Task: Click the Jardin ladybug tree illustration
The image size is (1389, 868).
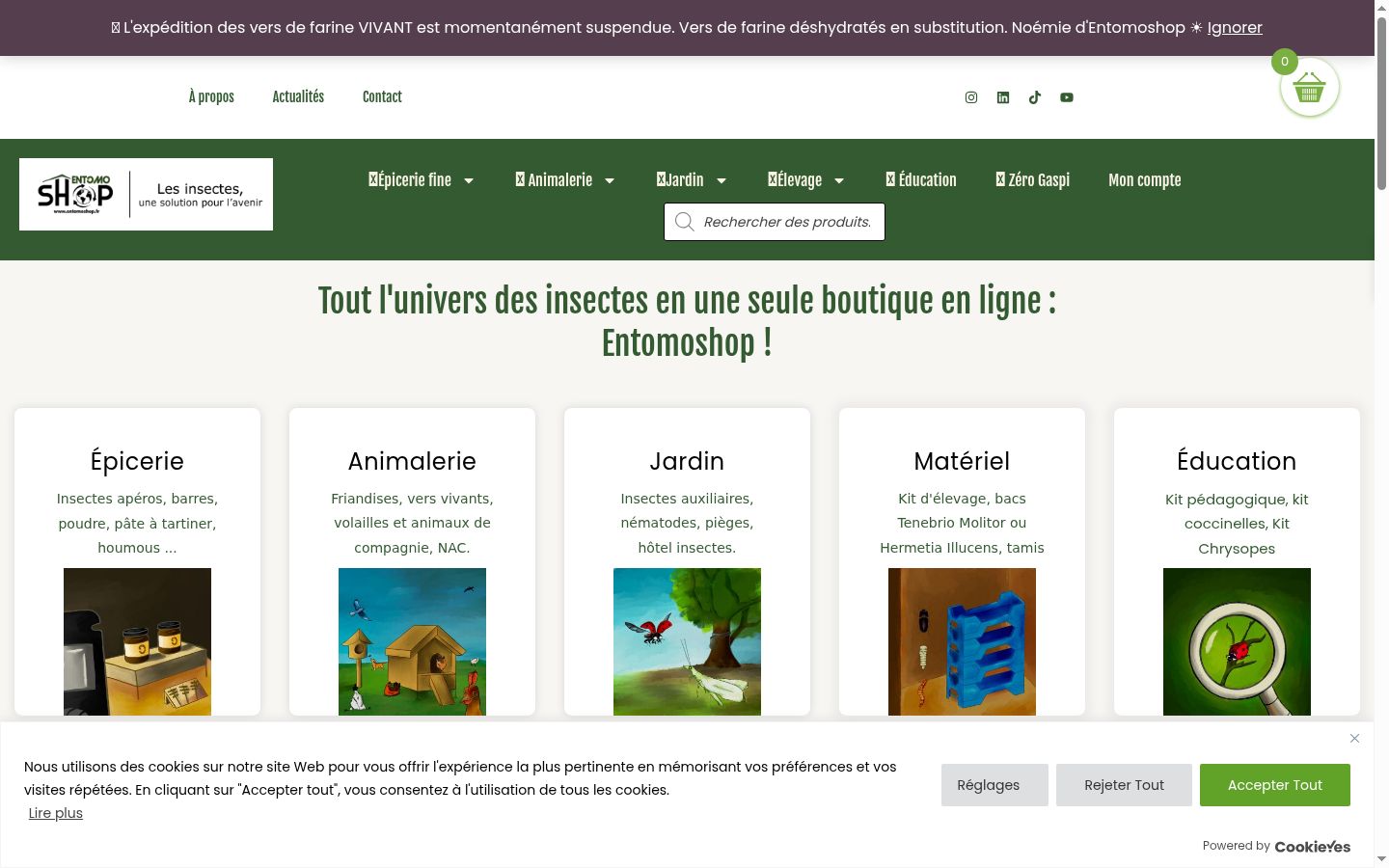Action: coord(687,641)
